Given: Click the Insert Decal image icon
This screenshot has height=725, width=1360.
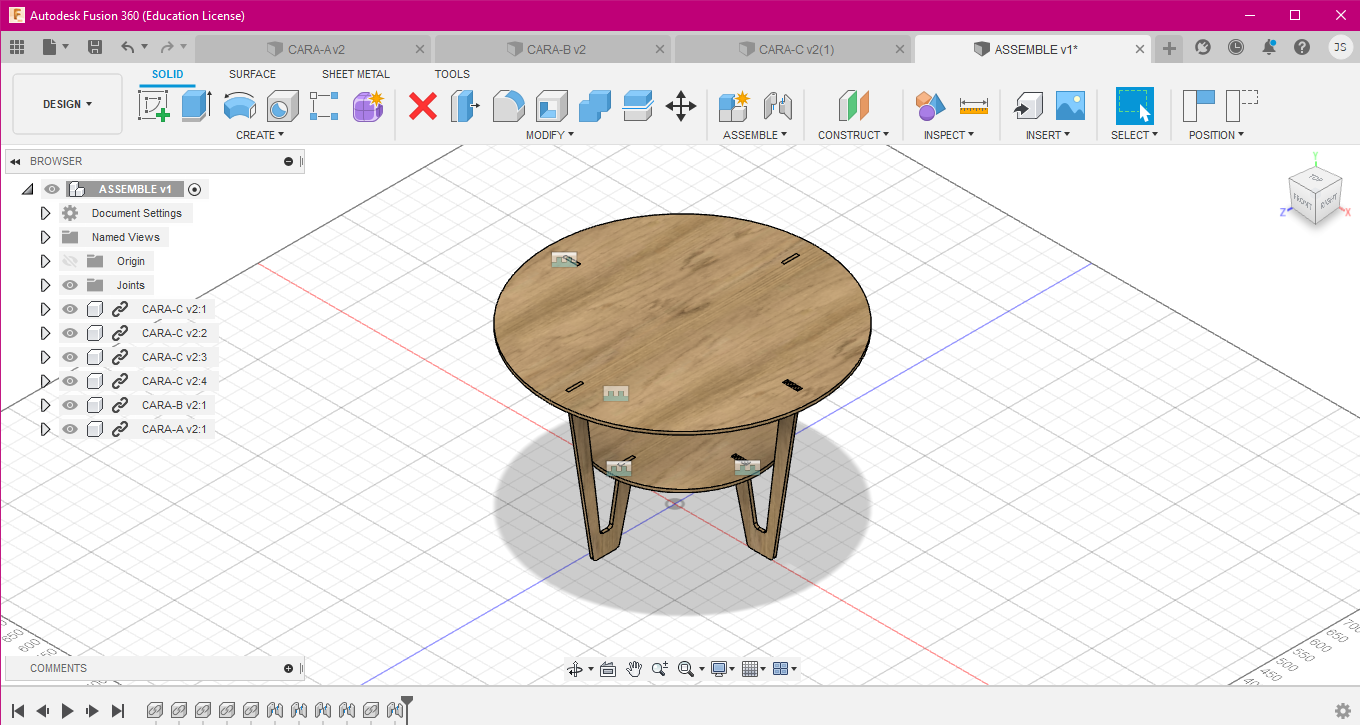Looking at the screenshot, I should (x=1070, y=105).
